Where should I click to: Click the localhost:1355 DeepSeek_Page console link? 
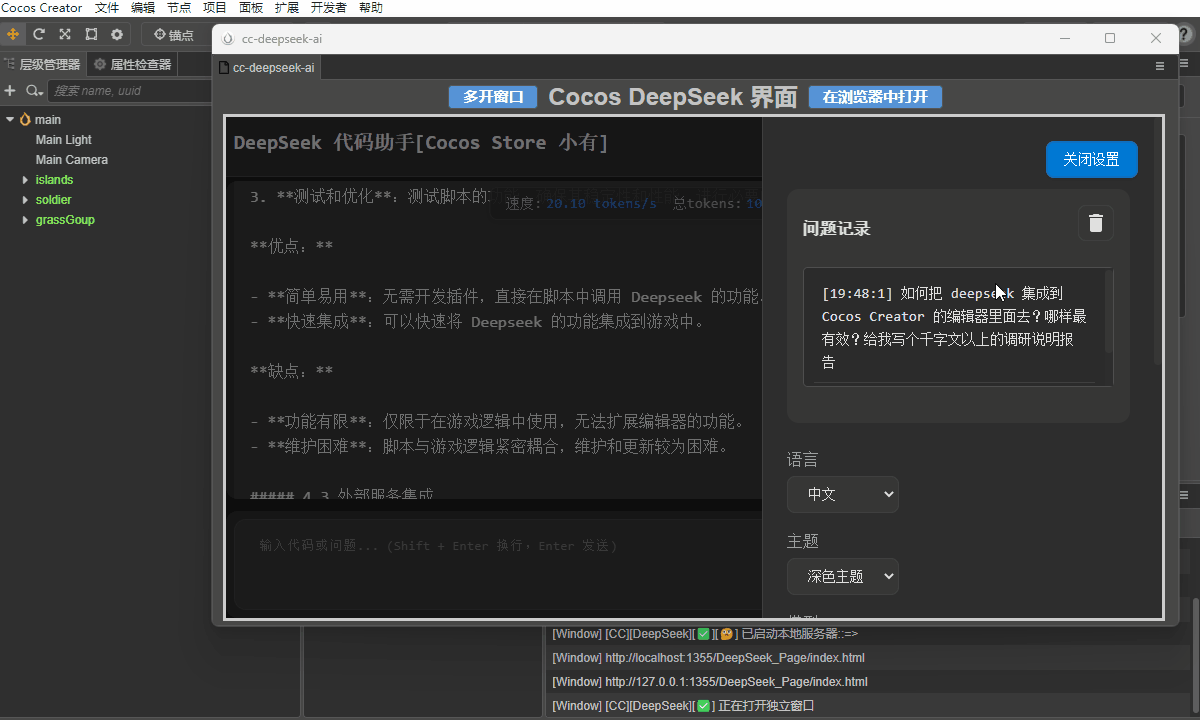click(x=734, y=658)
